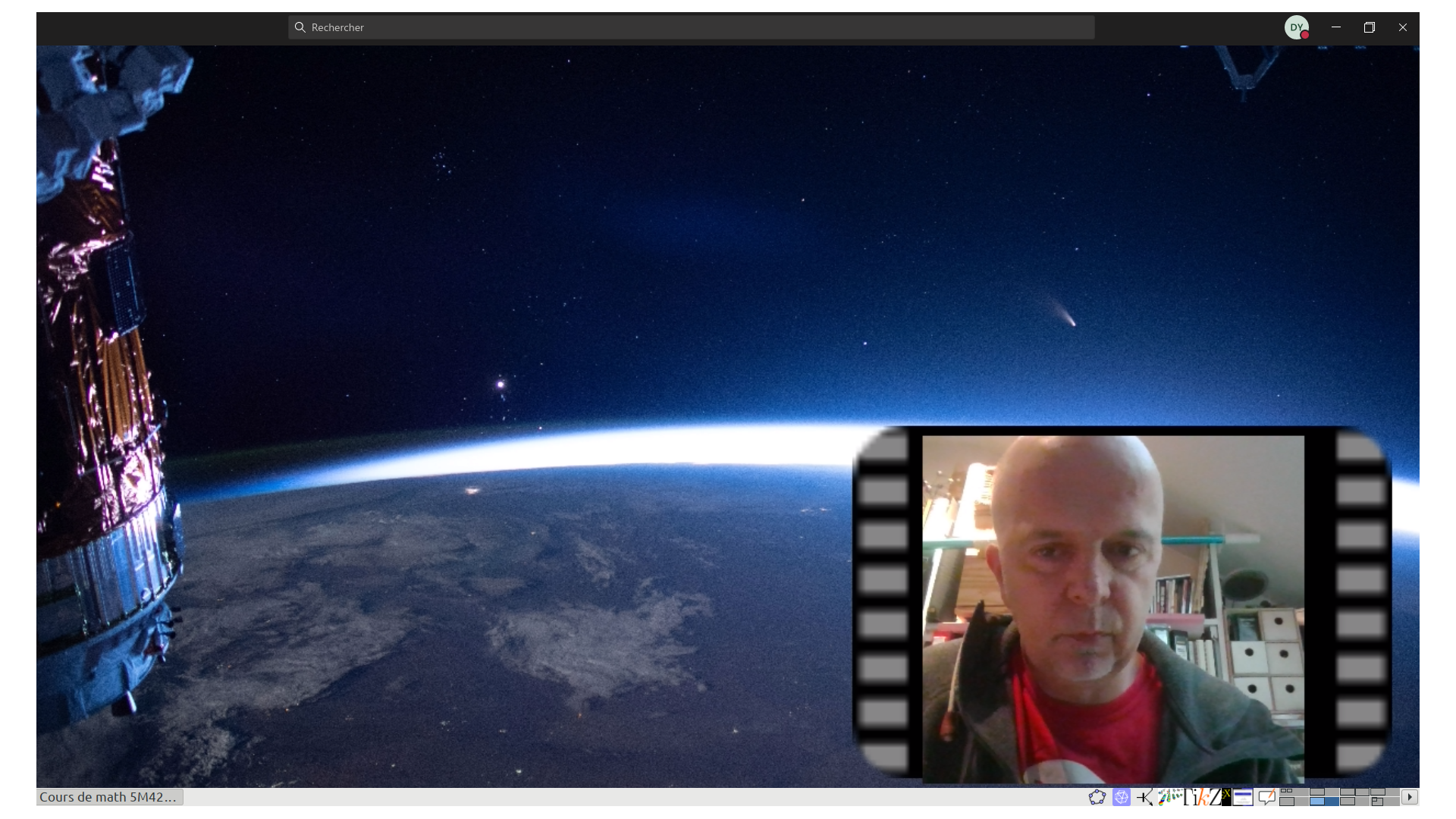Launch the TikZ editor icon in the panel
This screenshot has height=819, width=1456.
[1203, 797]
